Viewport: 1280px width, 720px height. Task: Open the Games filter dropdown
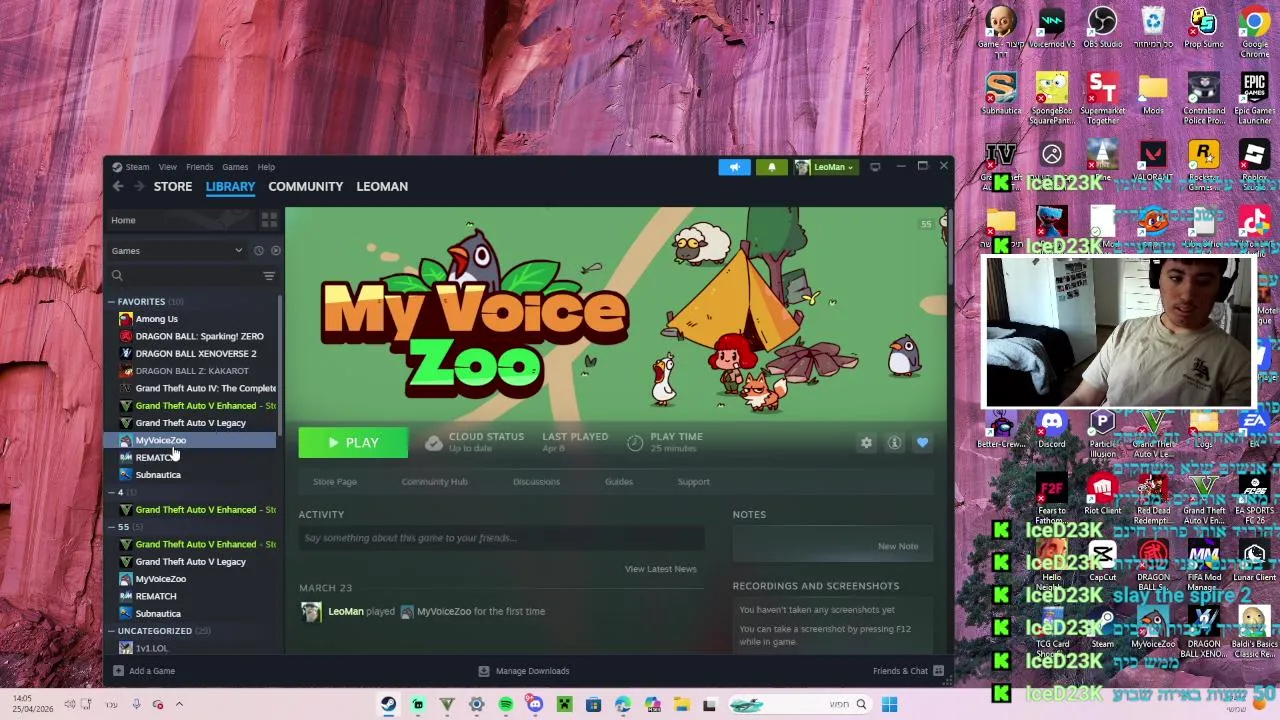point(176,251)
